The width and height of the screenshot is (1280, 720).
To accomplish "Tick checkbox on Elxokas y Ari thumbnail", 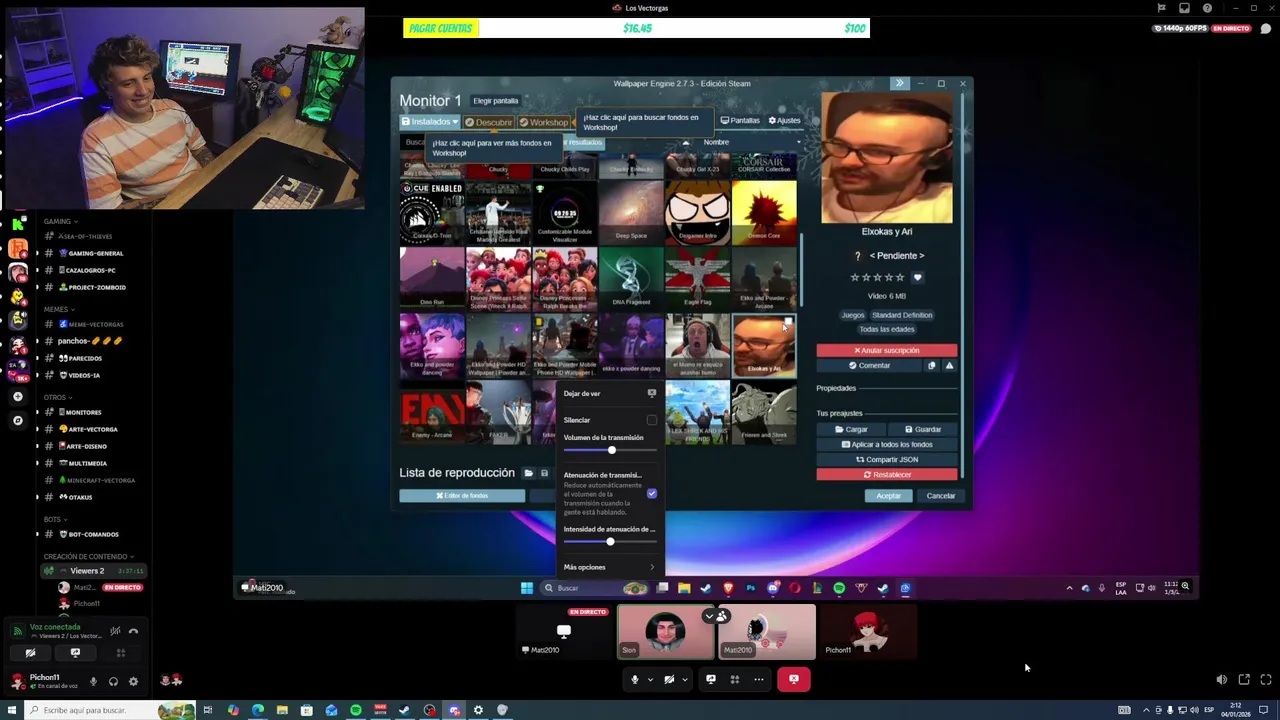I will pyautogui.click(x=788, y=322).
